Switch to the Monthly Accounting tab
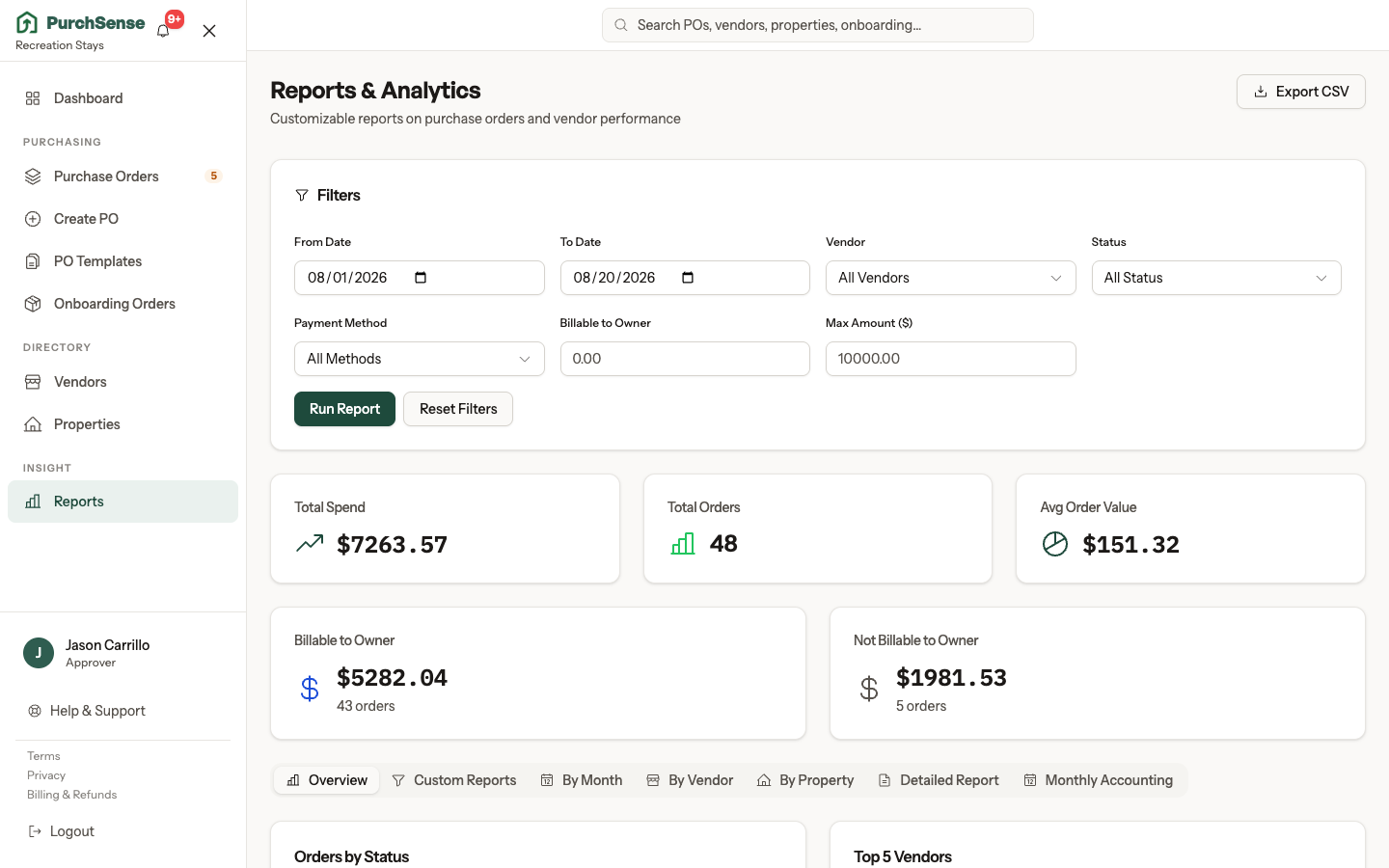The width and height of the screenshot is (1389, 868). click(1099, 780)
